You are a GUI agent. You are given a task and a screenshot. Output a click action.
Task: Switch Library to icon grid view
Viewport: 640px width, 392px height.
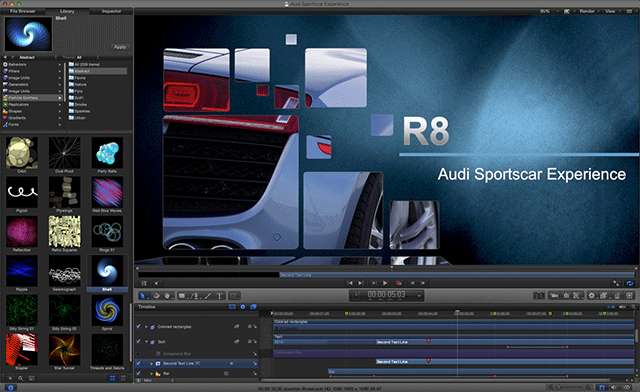tap(113, 379)
